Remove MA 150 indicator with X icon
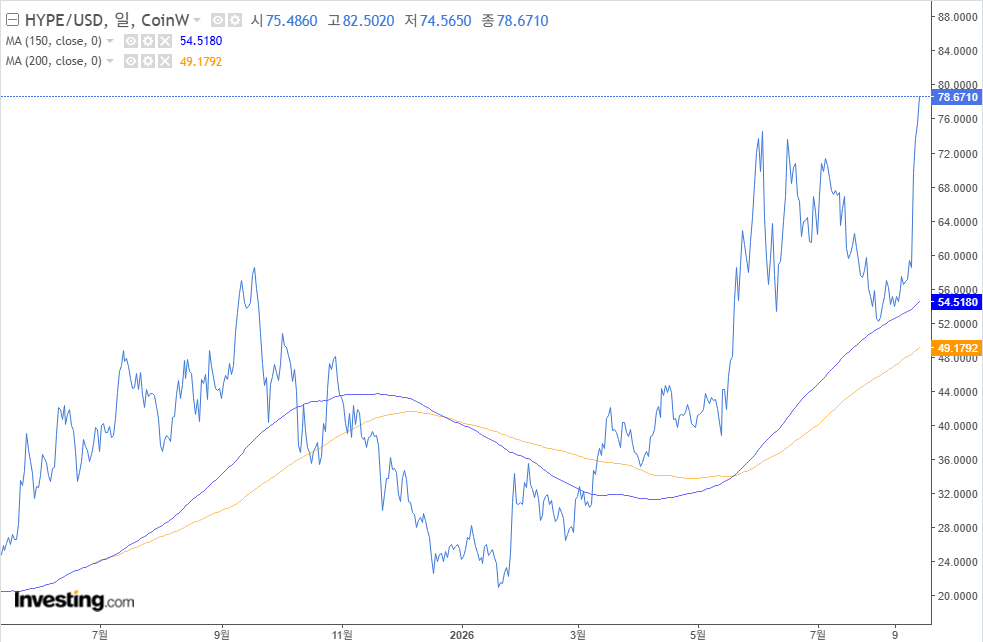Image resolution: width=983 pixels, height=642 pixels. [164, 41]
